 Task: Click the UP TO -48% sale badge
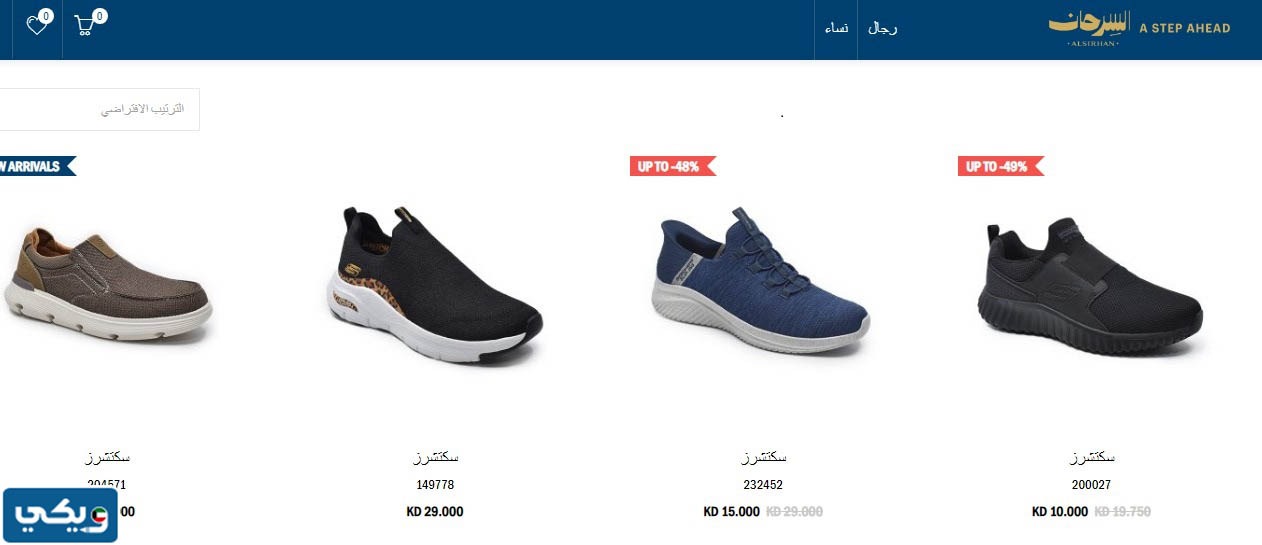tap(673, 166)
